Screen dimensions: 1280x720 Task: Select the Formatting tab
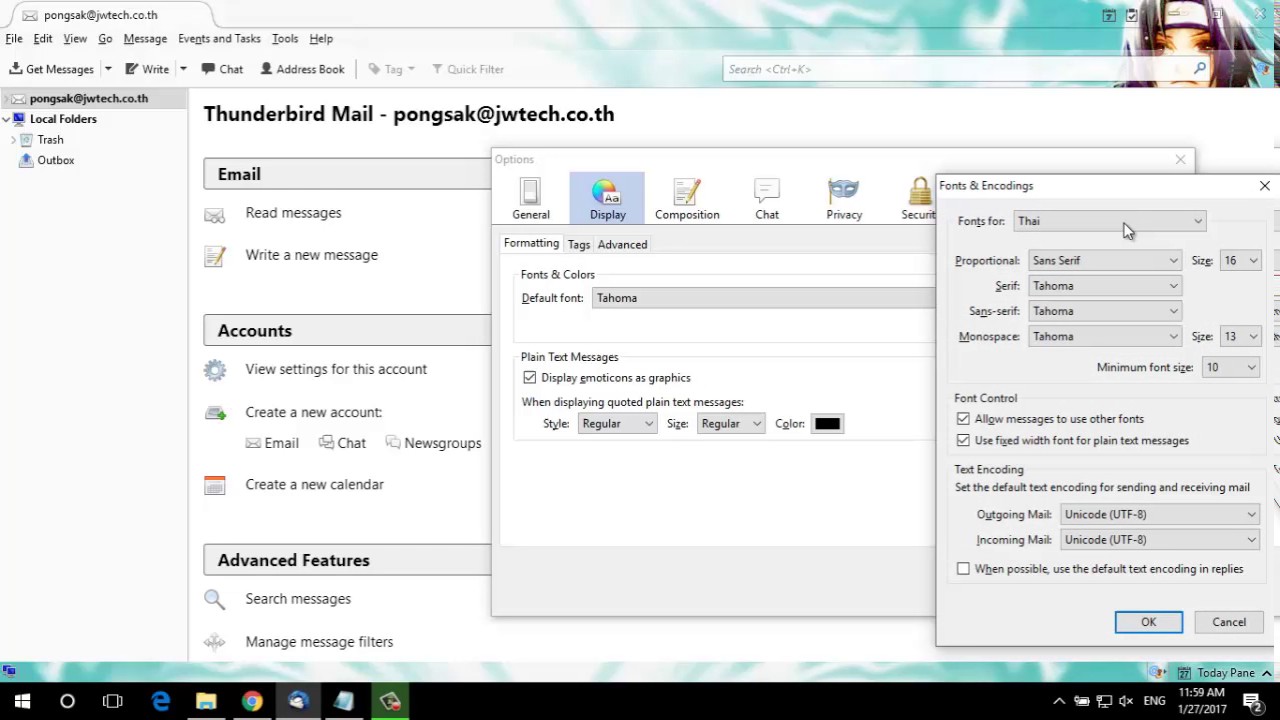(531, 243)
